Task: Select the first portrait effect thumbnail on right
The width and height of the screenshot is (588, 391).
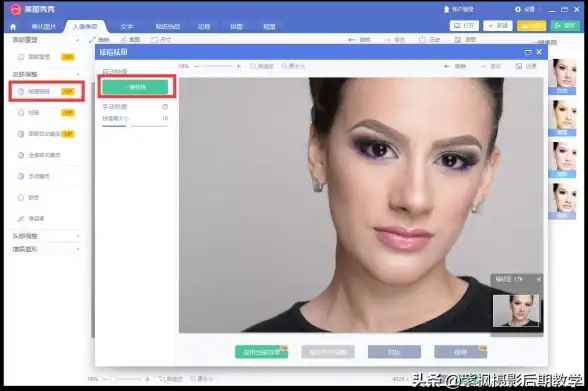Action: [562, 76]
